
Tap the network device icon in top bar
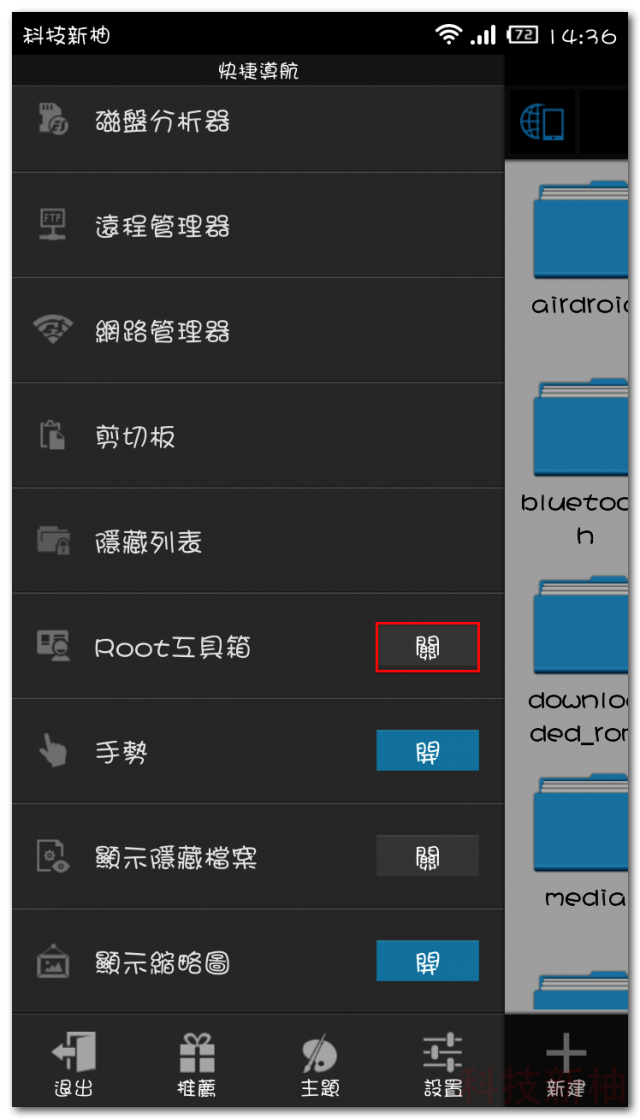point(541,123)
